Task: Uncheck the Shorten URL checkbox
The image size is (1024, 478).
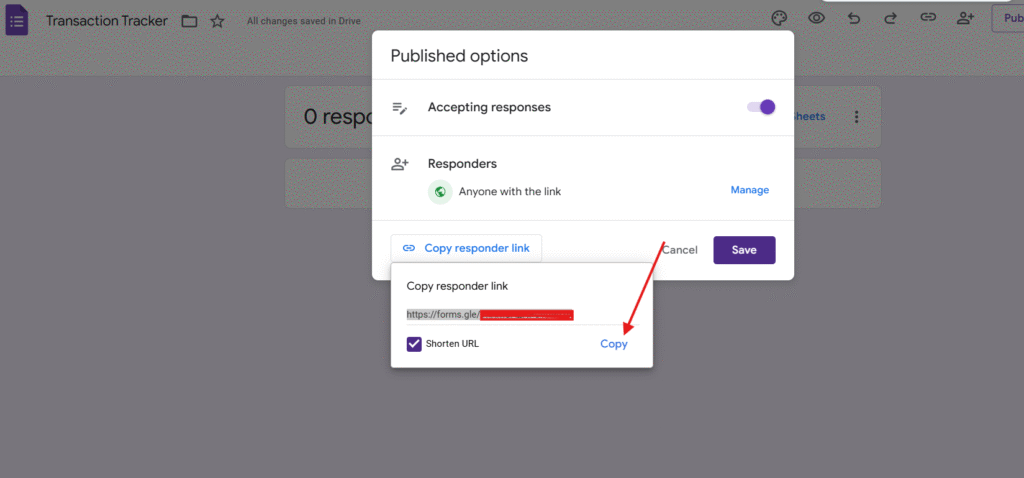Action: coord(414,344)
